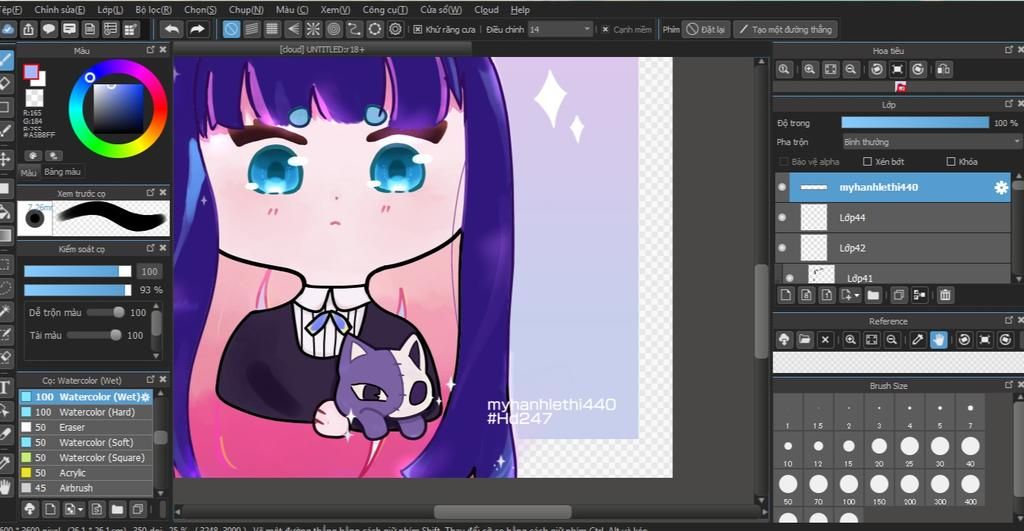Select the Eraser brush in list
This screenshot has height=531, width=1024.
pyautogui.click(x=86, y=427)
